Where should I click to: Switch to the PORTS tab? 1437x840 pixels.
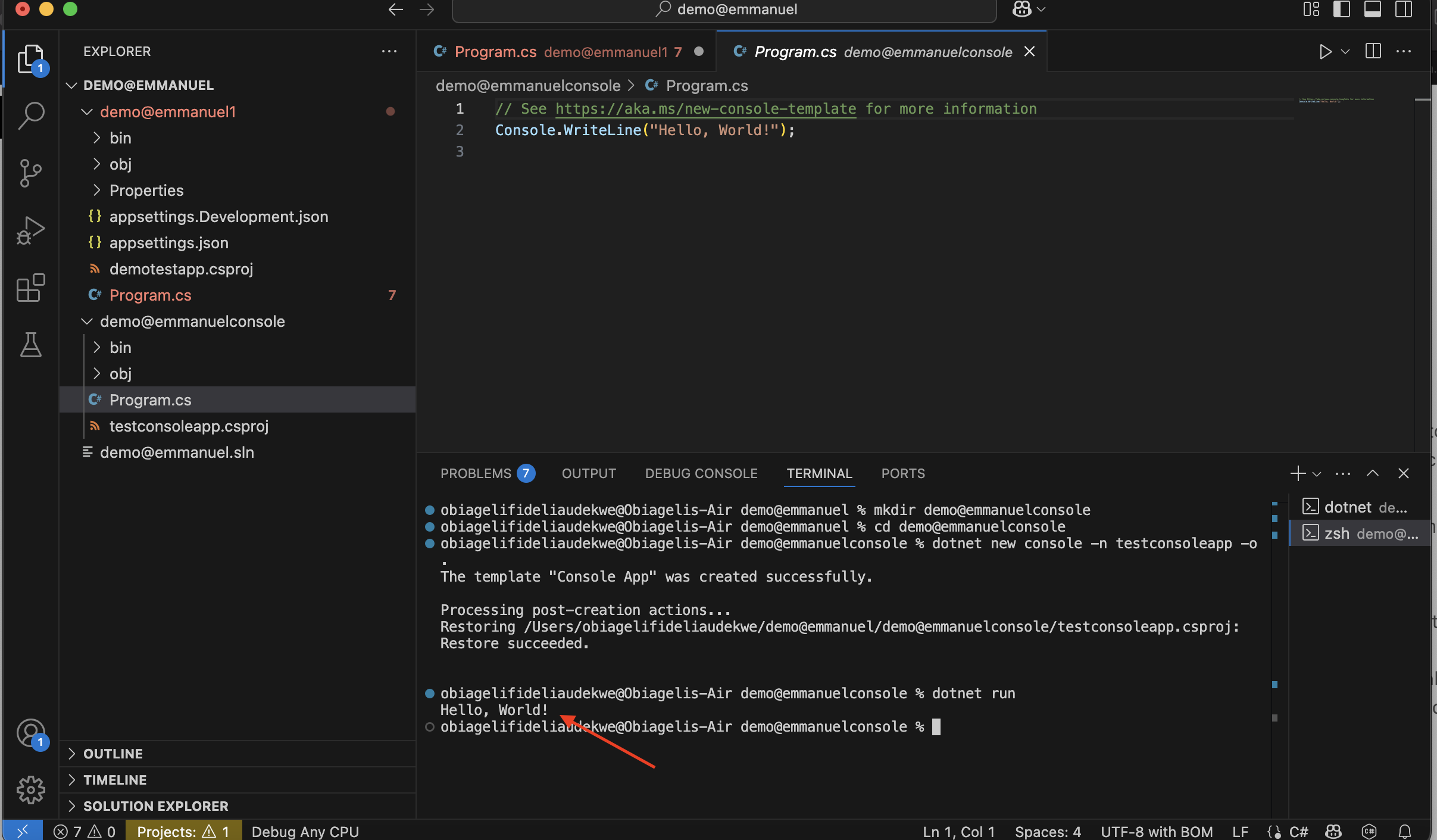[x=903, y=473]
